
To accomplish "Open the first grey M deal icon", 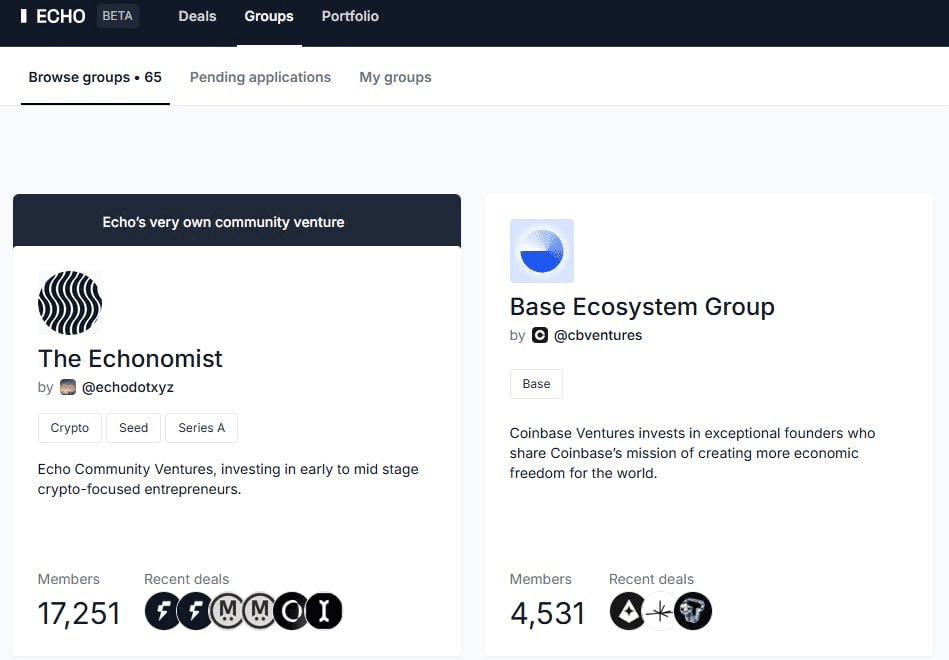I will click(228, 611).
